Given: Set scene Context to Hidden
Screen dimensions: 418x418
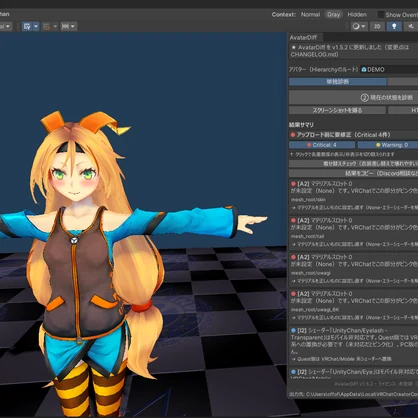Looking at the screenshot, I should [x=357, y=15].
